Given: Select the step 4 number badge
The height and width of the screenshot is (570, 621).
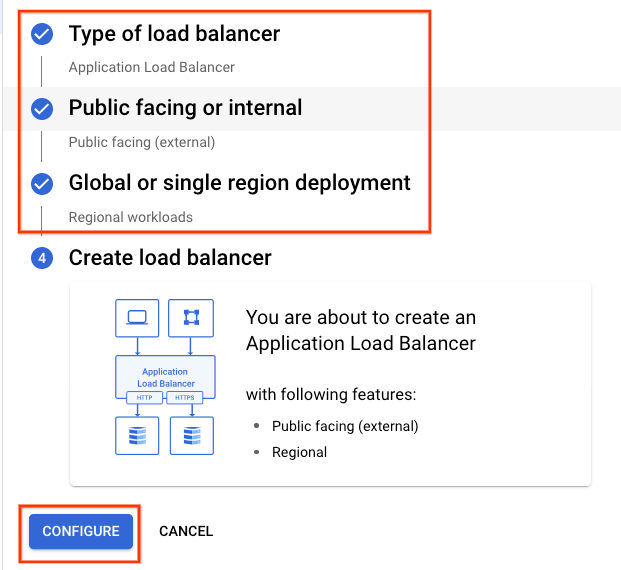Looking at the screenshot, I should pyautogui.click(x=42, y=259).
